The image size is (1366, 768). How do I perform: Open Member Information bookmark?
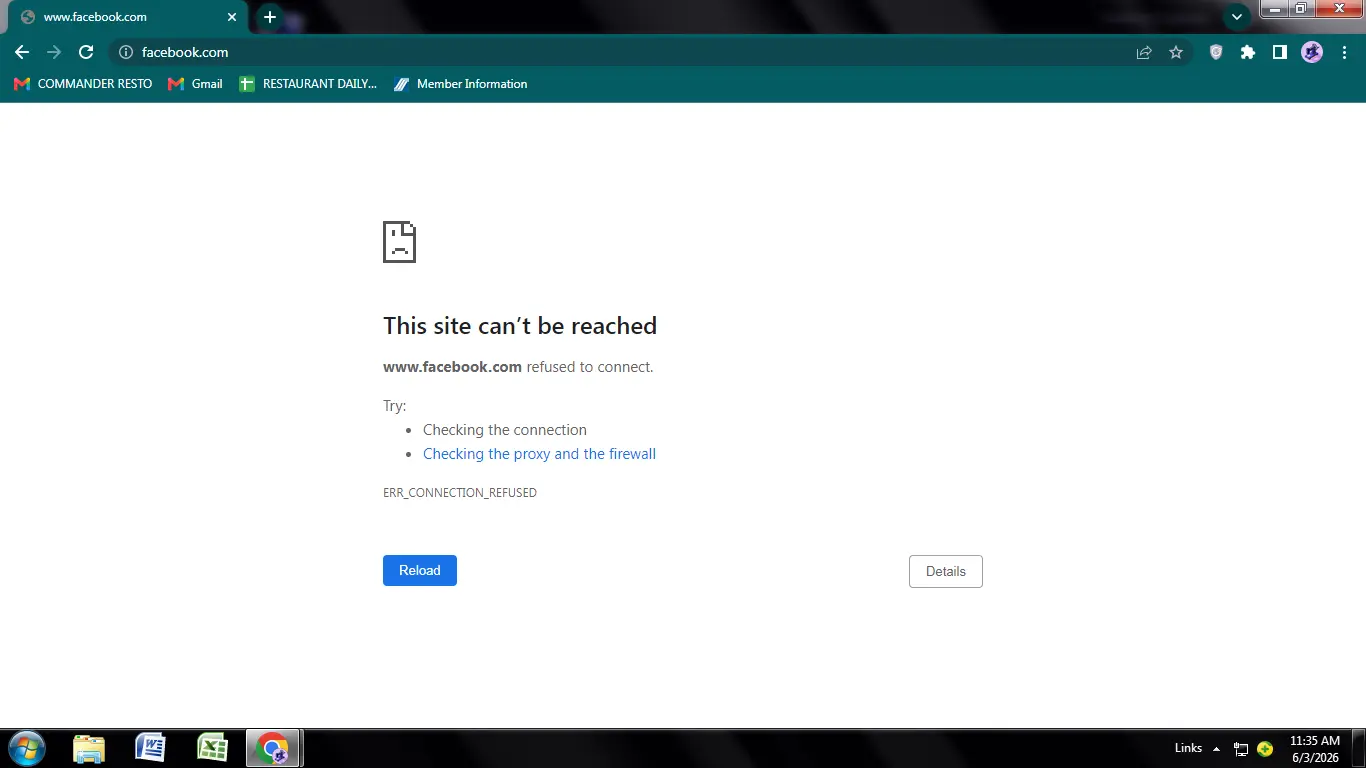pyautogui.click(x=460, y=84)
